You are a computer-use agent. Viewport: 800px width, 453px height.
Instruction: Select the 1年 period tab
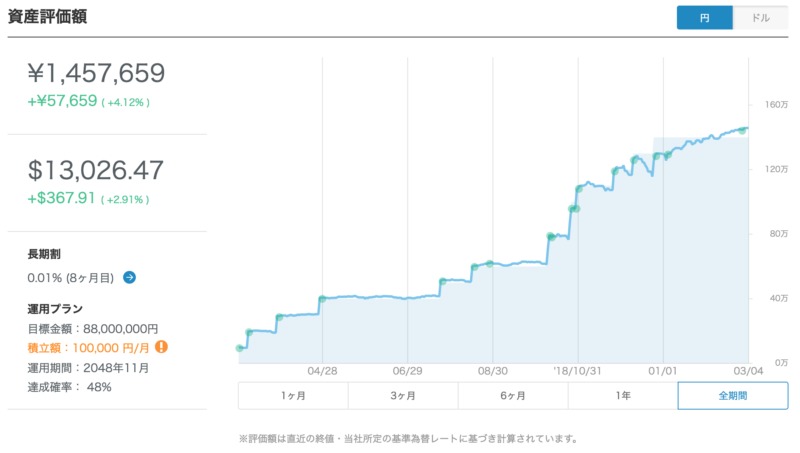(x=623, y=396)
